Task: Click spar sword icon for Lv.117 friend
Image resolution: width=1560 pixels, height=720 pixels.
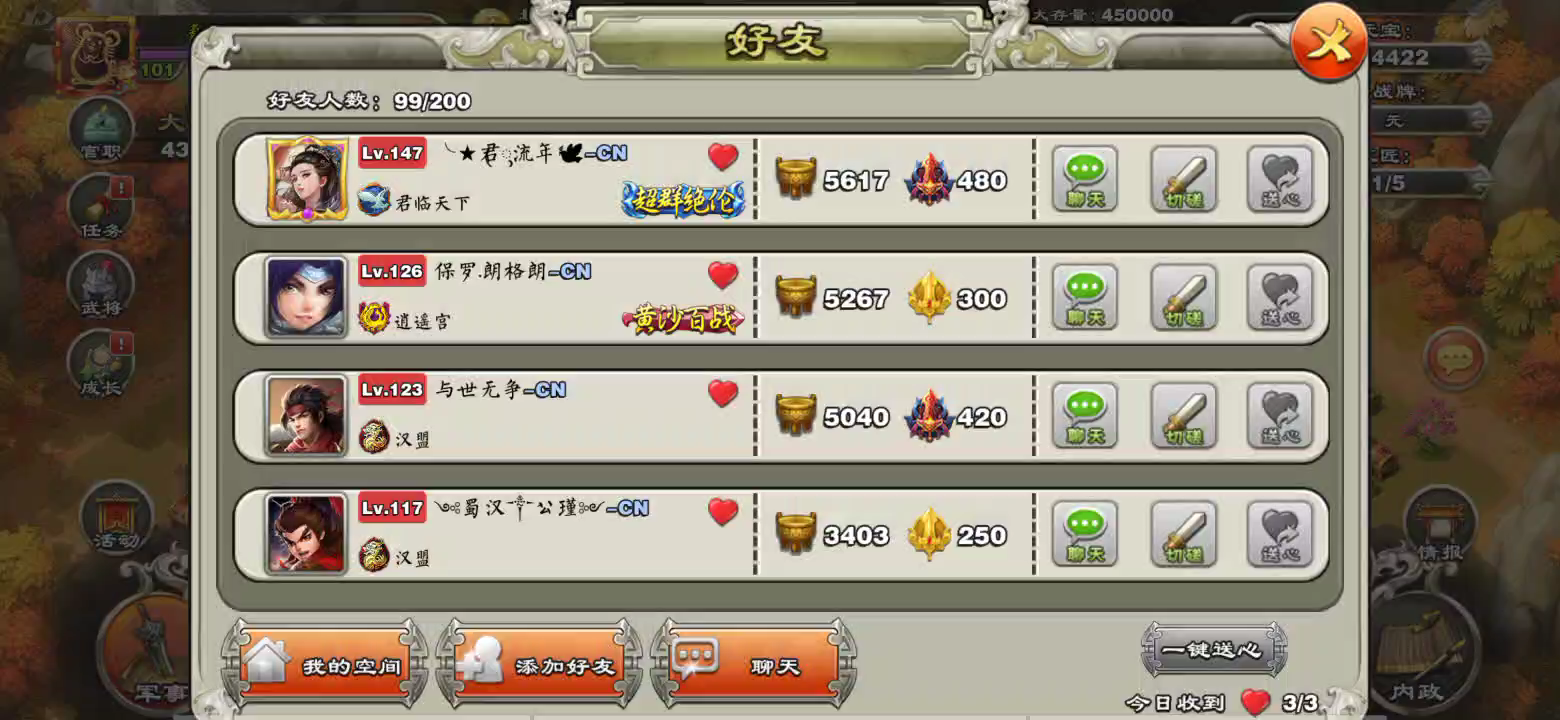Action: coord(1183,534)
